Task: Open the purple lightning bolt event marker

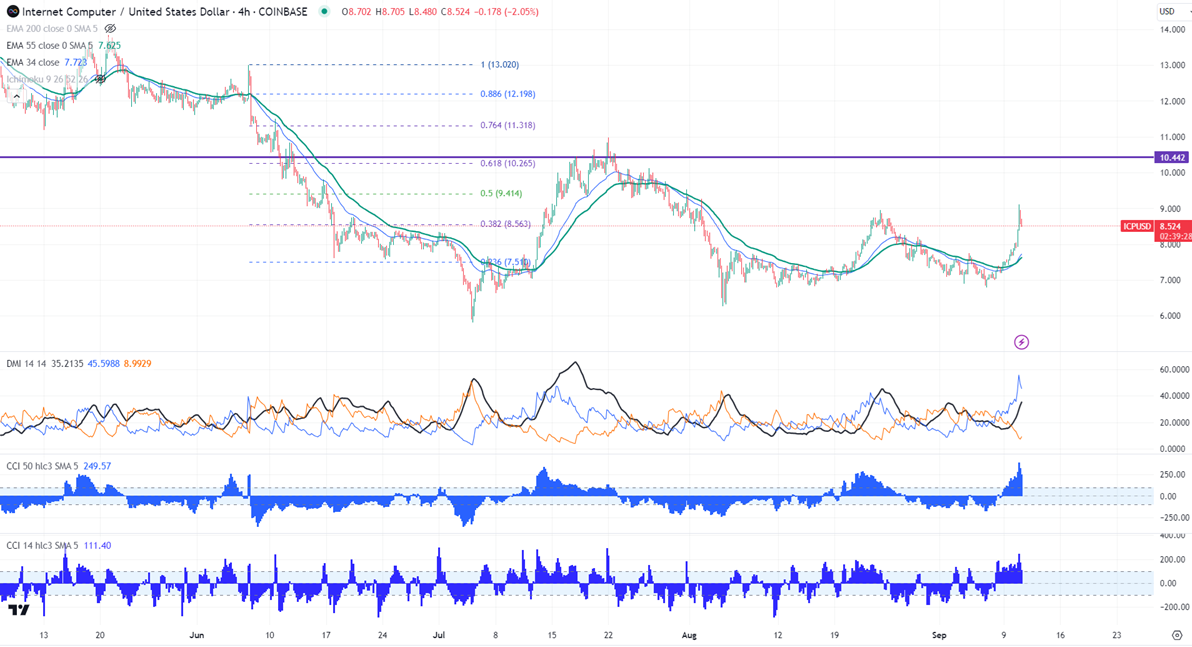Action: click(1021, 342)
